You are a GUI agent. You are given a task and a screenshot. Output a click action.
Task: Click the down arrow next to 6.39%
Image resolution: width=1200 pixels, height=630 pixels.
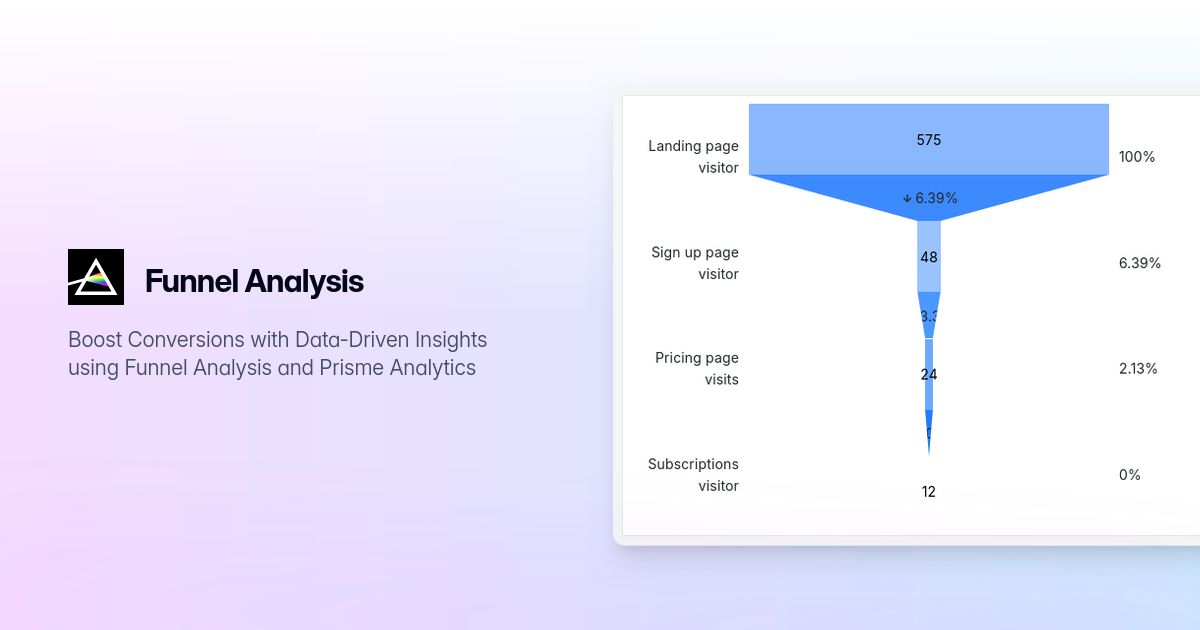tap(907, 198)
